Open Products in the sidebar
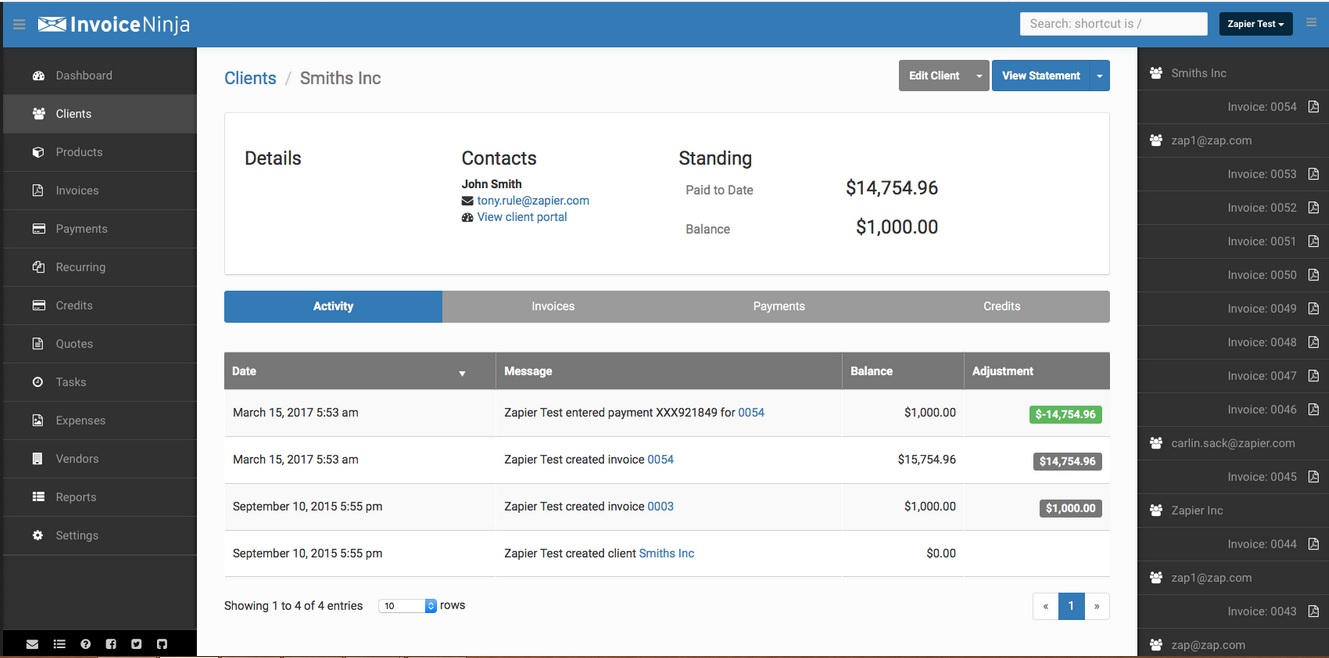This screenshot has width=1329, height=658. (x=99, y=152)
